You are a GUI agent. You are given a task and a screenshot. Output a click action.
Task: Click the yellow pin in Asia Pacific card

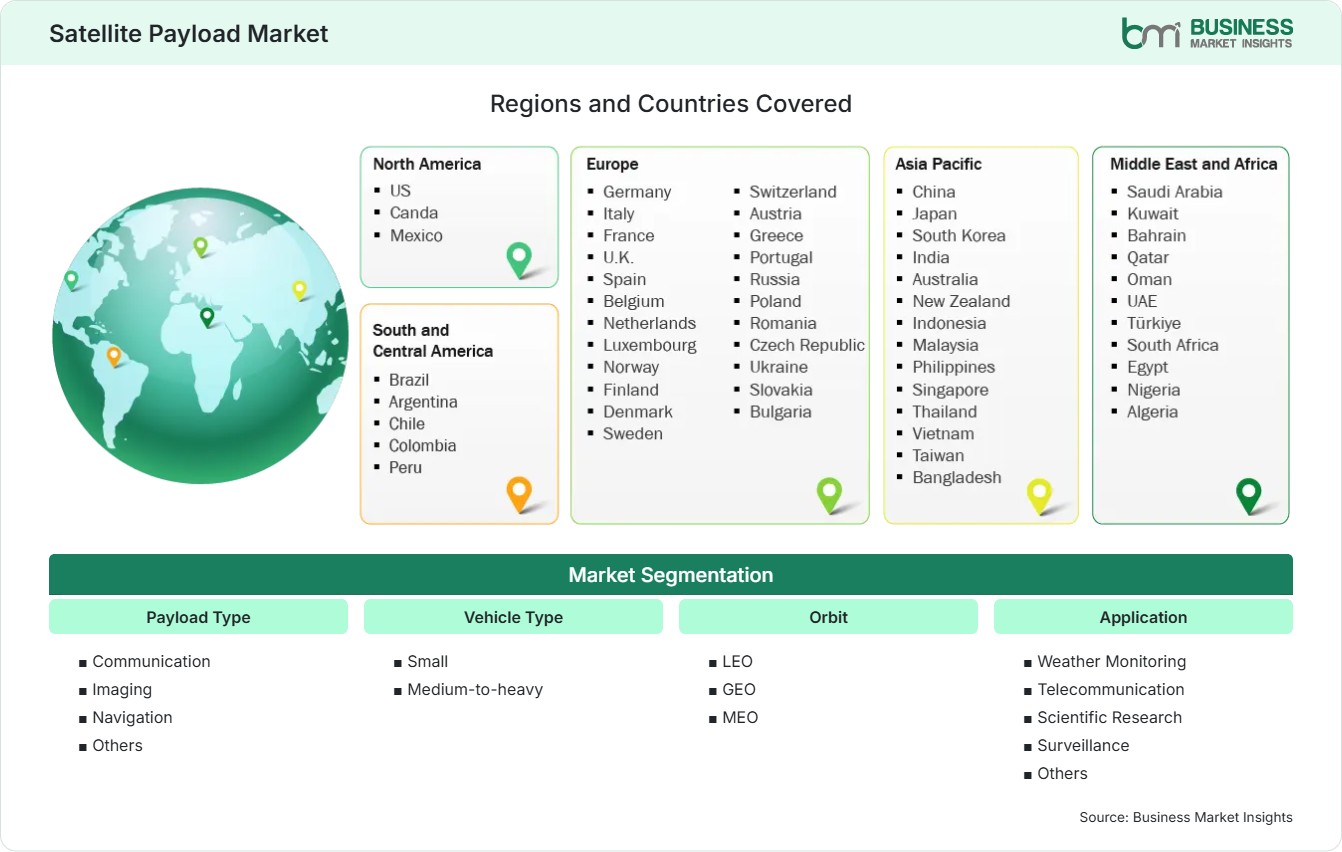(x=1040, y=495)
